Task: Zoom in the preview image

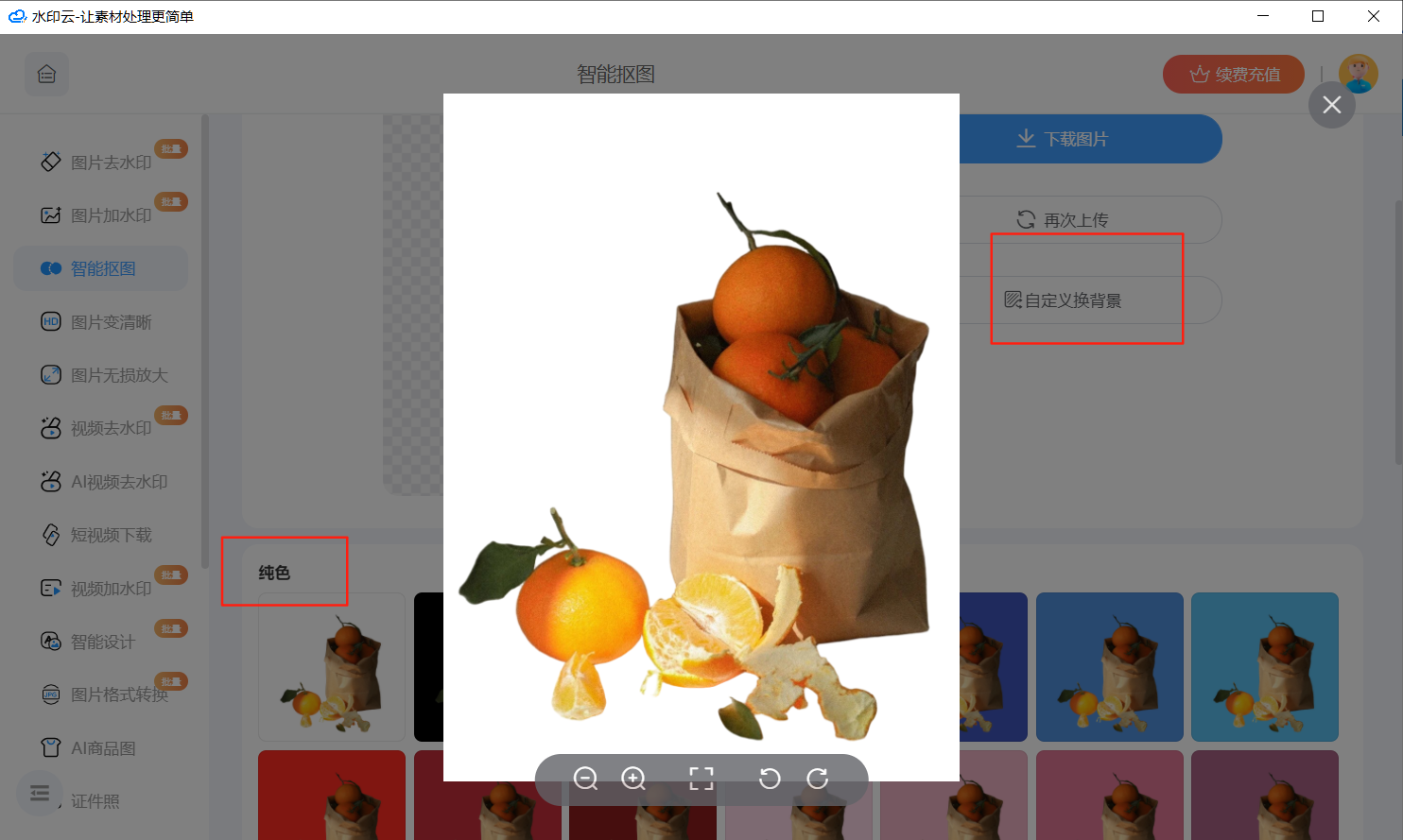Action: (x=633, y=779)
